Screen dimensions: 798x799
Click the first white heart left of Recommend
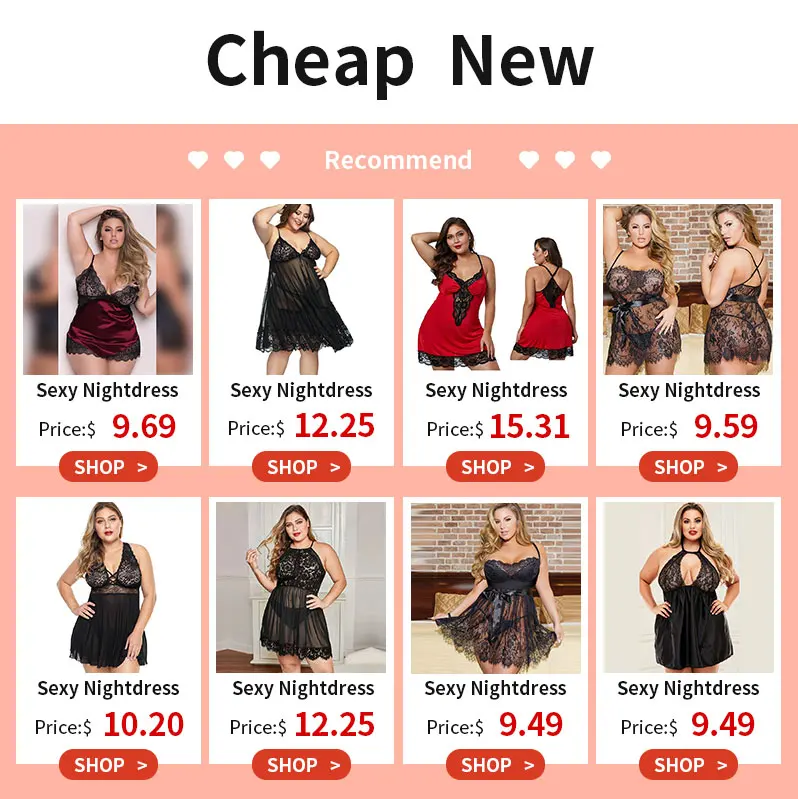coord(198,160)
